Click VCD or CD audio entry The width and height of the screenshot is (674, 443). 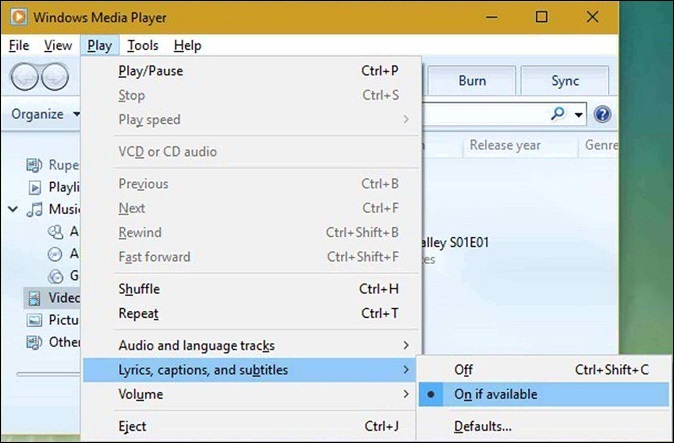(250, 152)
